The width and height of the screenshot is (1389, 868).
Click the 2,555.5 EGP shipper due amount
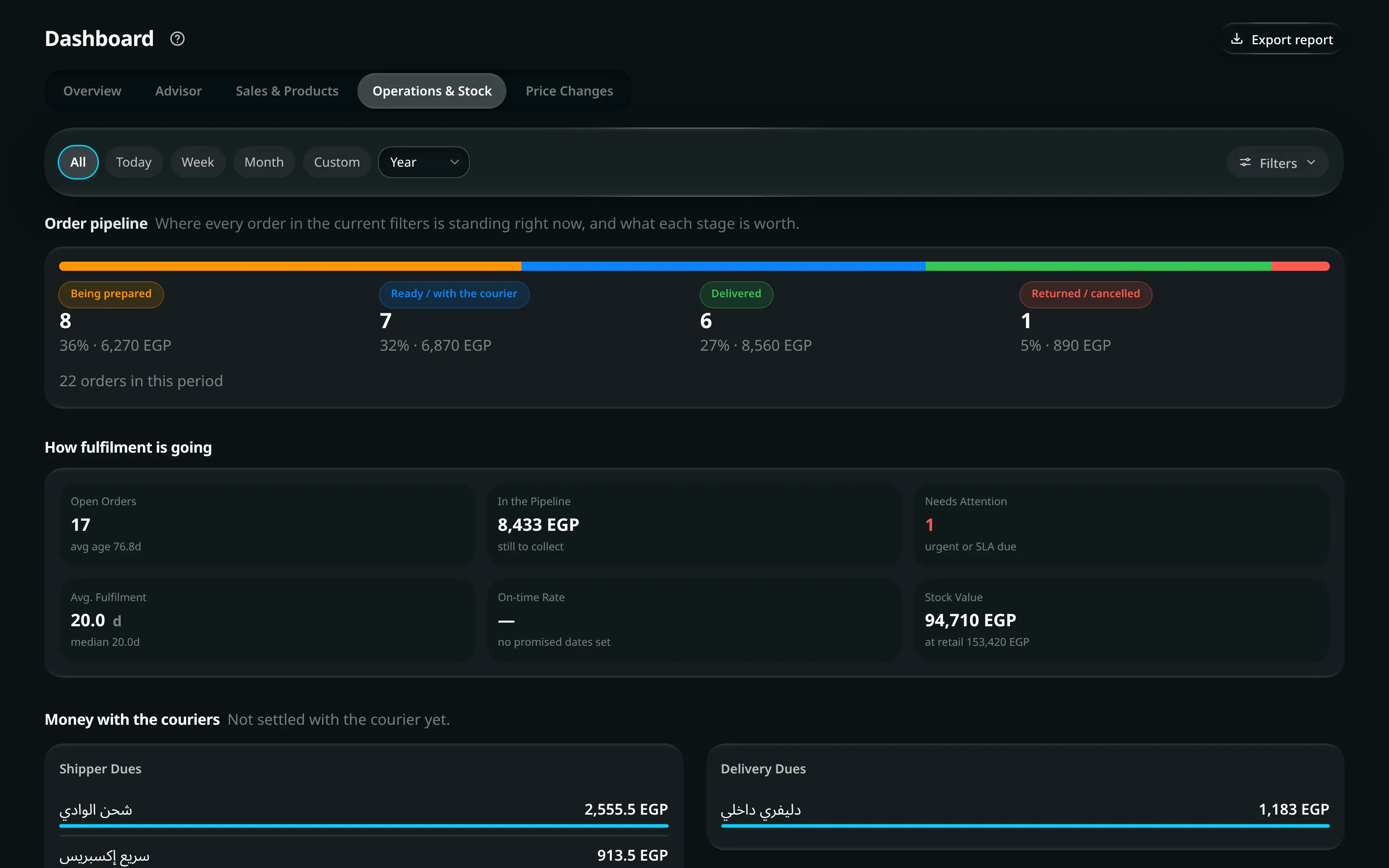click(626, 809)
